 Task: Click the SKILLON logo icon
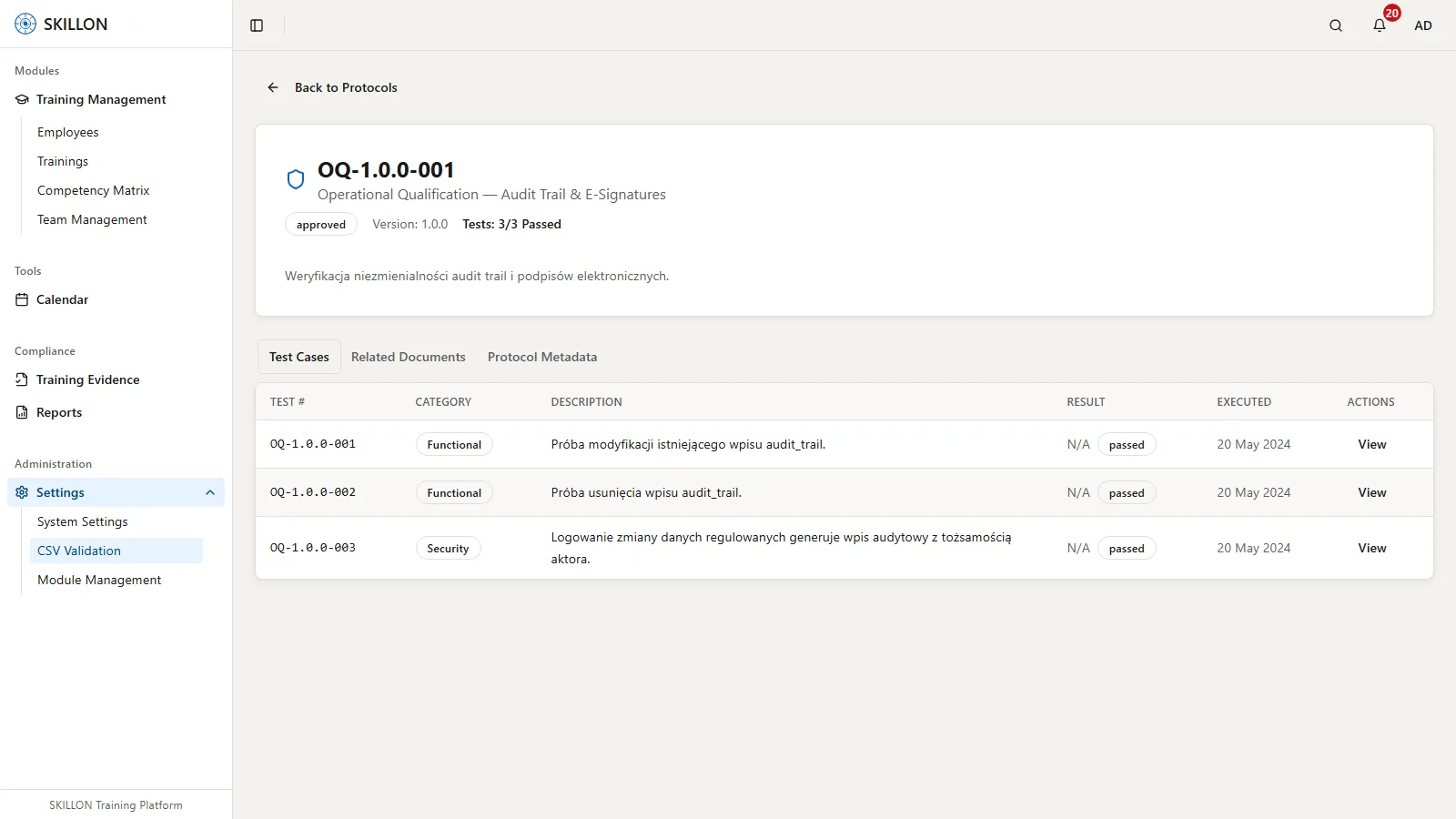(x=25, y=25)
